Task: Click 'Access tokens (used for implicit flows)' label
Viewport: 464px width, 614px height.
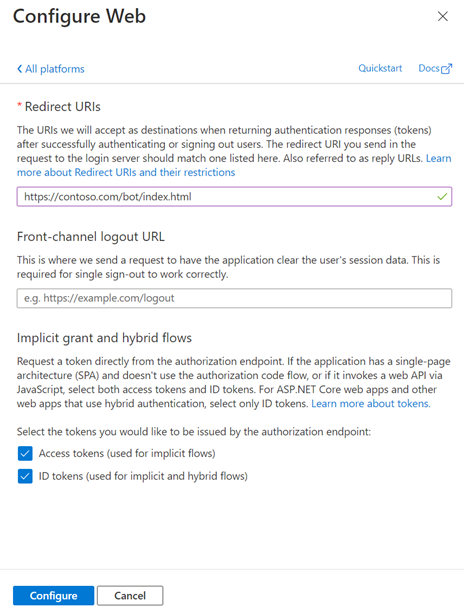Action: (127, 453)
